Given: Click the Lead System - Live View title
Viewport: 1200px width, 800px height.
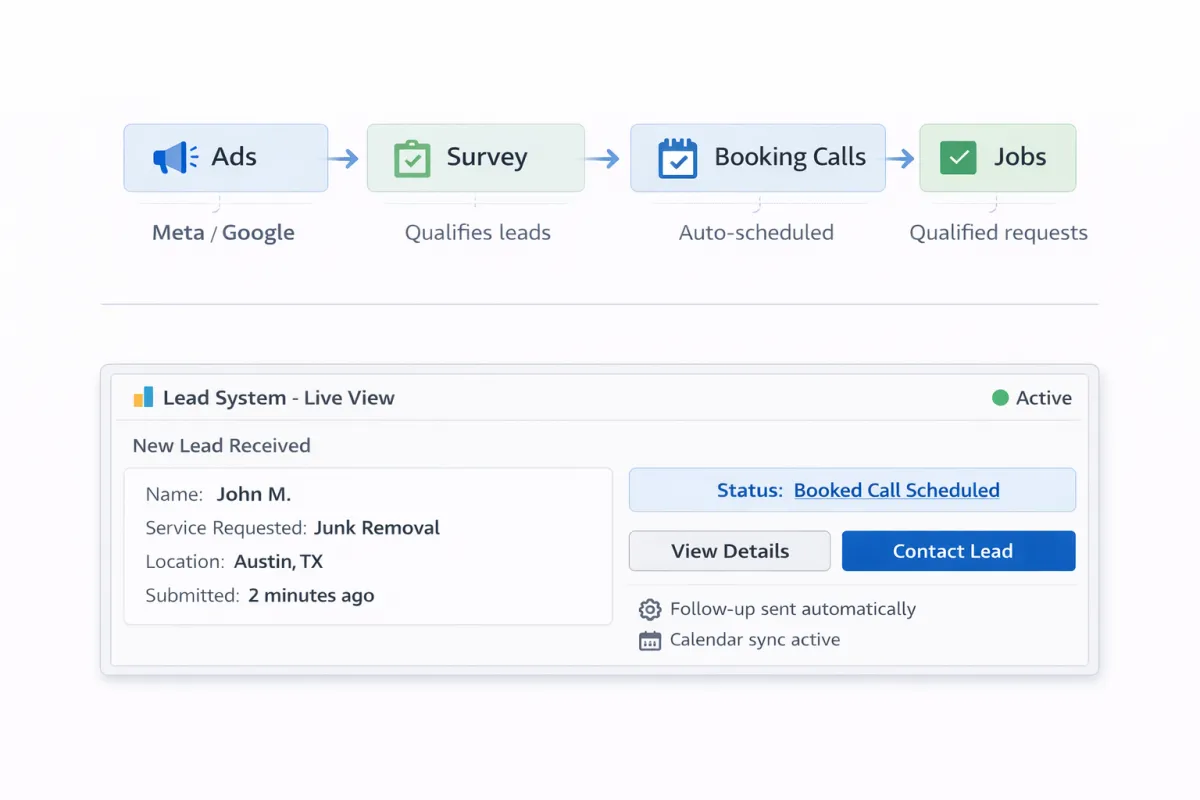Looking at the screenshot, I should [278, 398].
